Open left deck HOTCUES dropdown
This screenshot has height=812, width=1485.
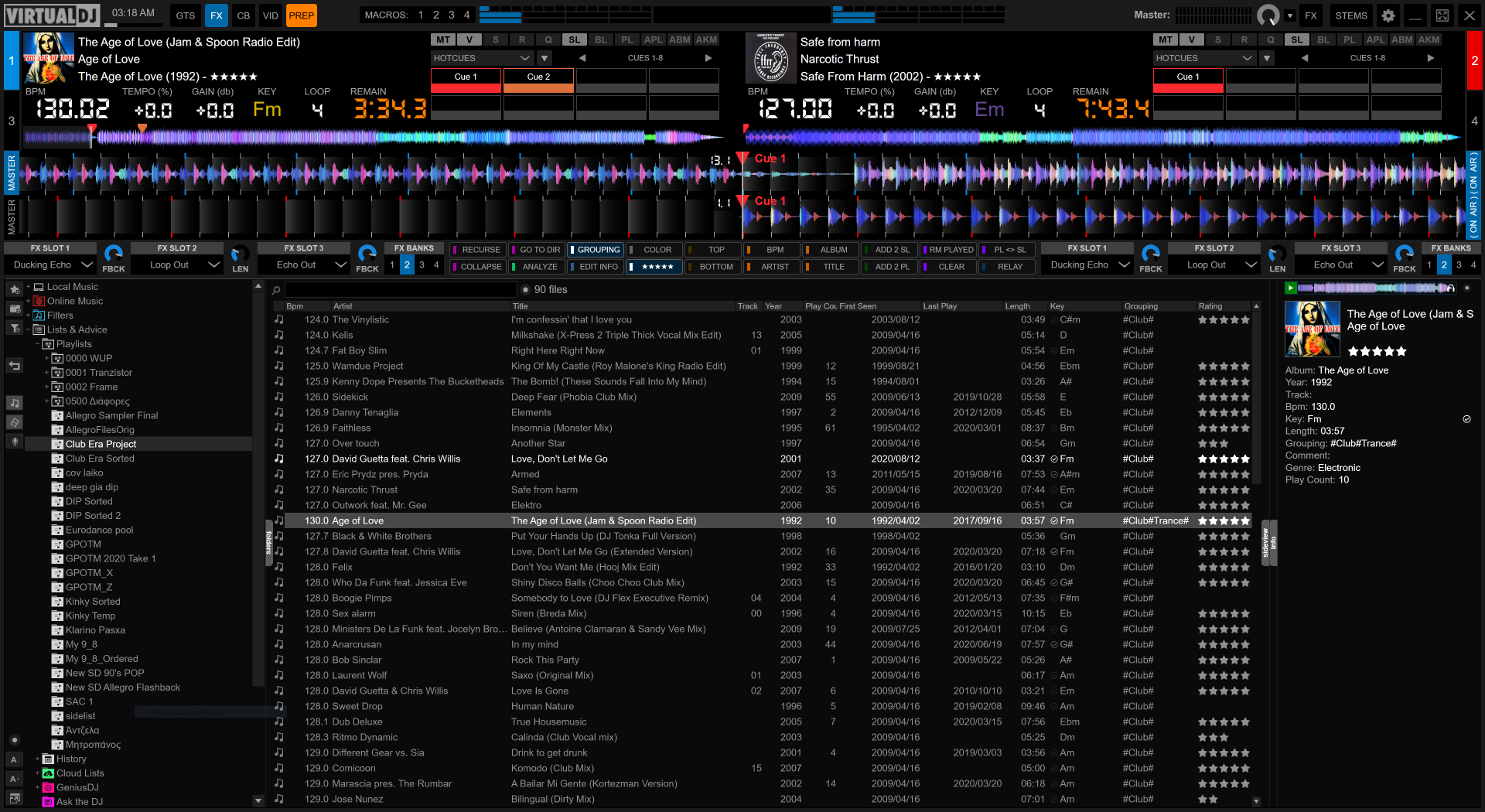coord(483,58)
